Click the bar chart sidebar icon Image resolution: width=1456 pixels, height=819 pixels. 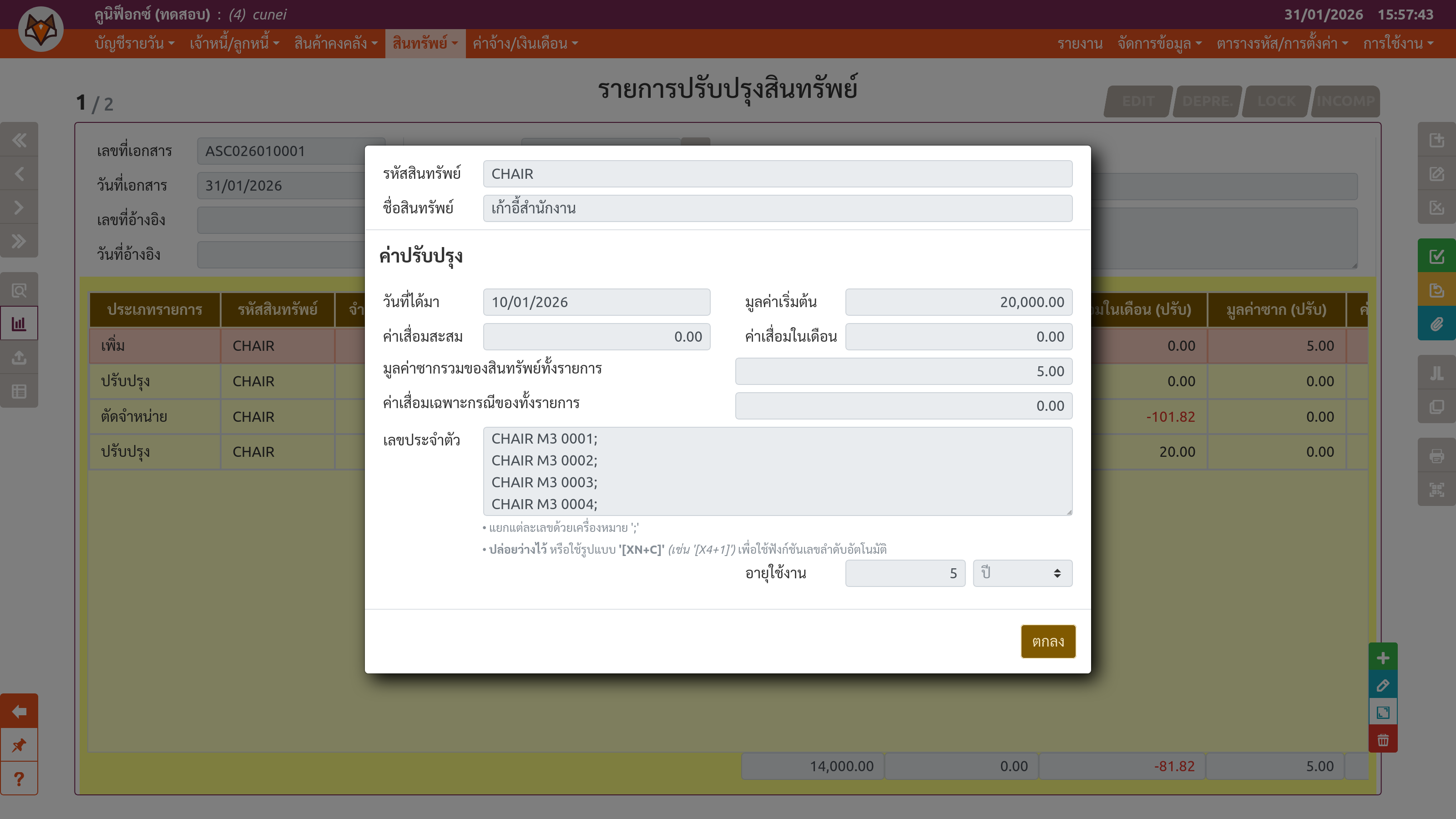coord(19,324)
